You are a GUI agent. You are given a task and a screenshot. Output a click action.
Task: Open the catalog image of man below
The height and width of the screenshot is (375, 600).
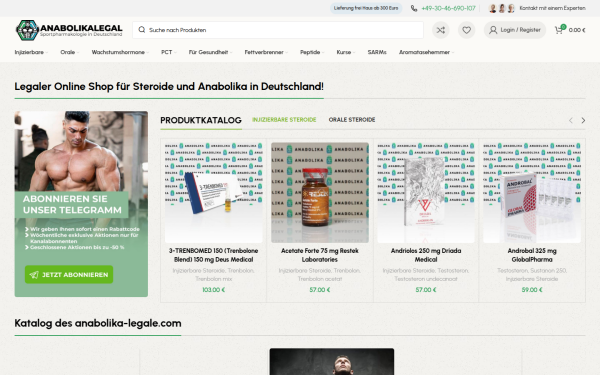[332, 362]
